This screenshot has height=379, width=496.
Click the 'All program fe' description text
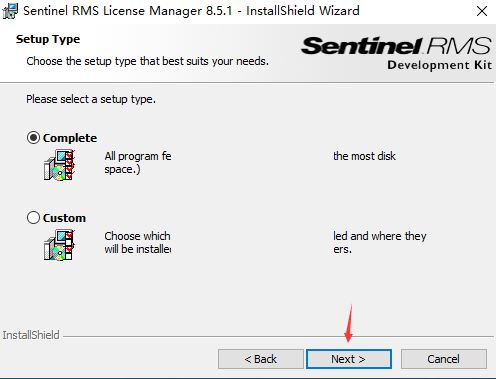(x=138, y=156)
